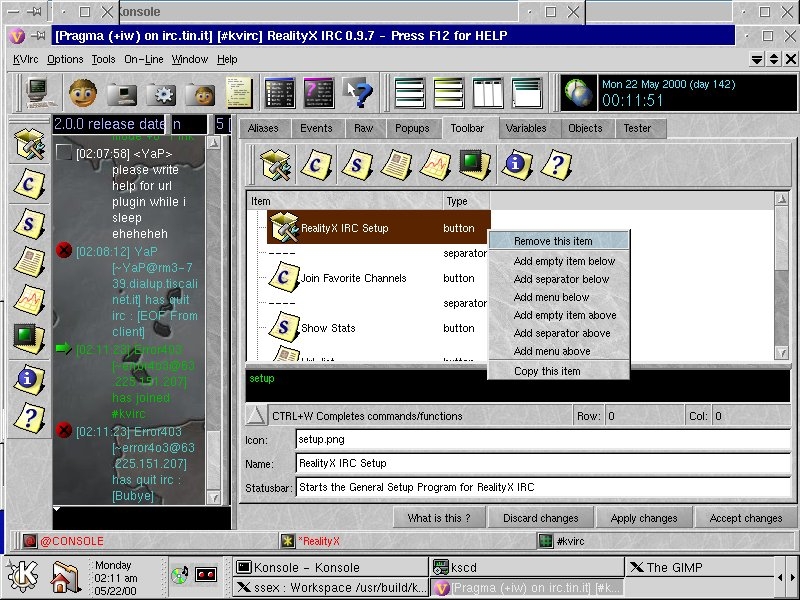
Task: Click the Accept changes button
Action: [745, 518]
